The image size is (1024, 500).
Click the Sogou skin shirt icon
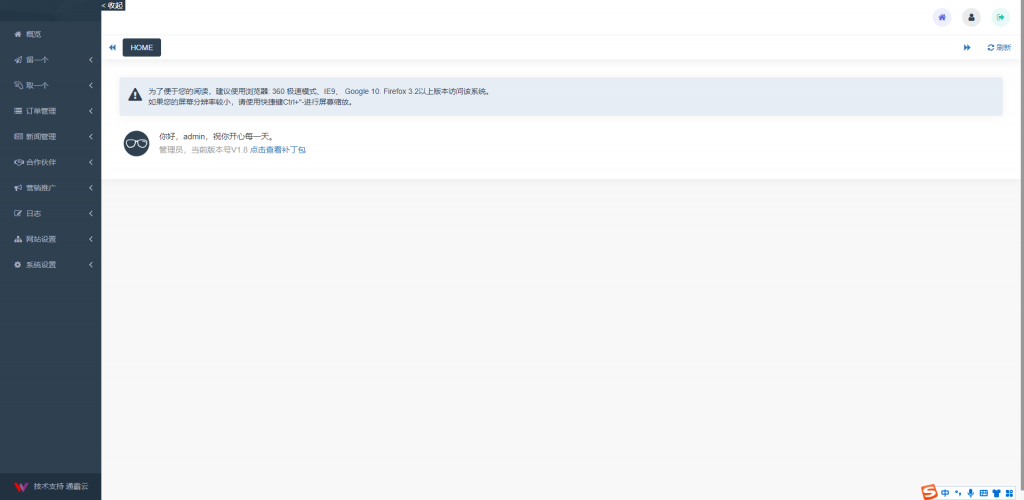coord(996,492)
